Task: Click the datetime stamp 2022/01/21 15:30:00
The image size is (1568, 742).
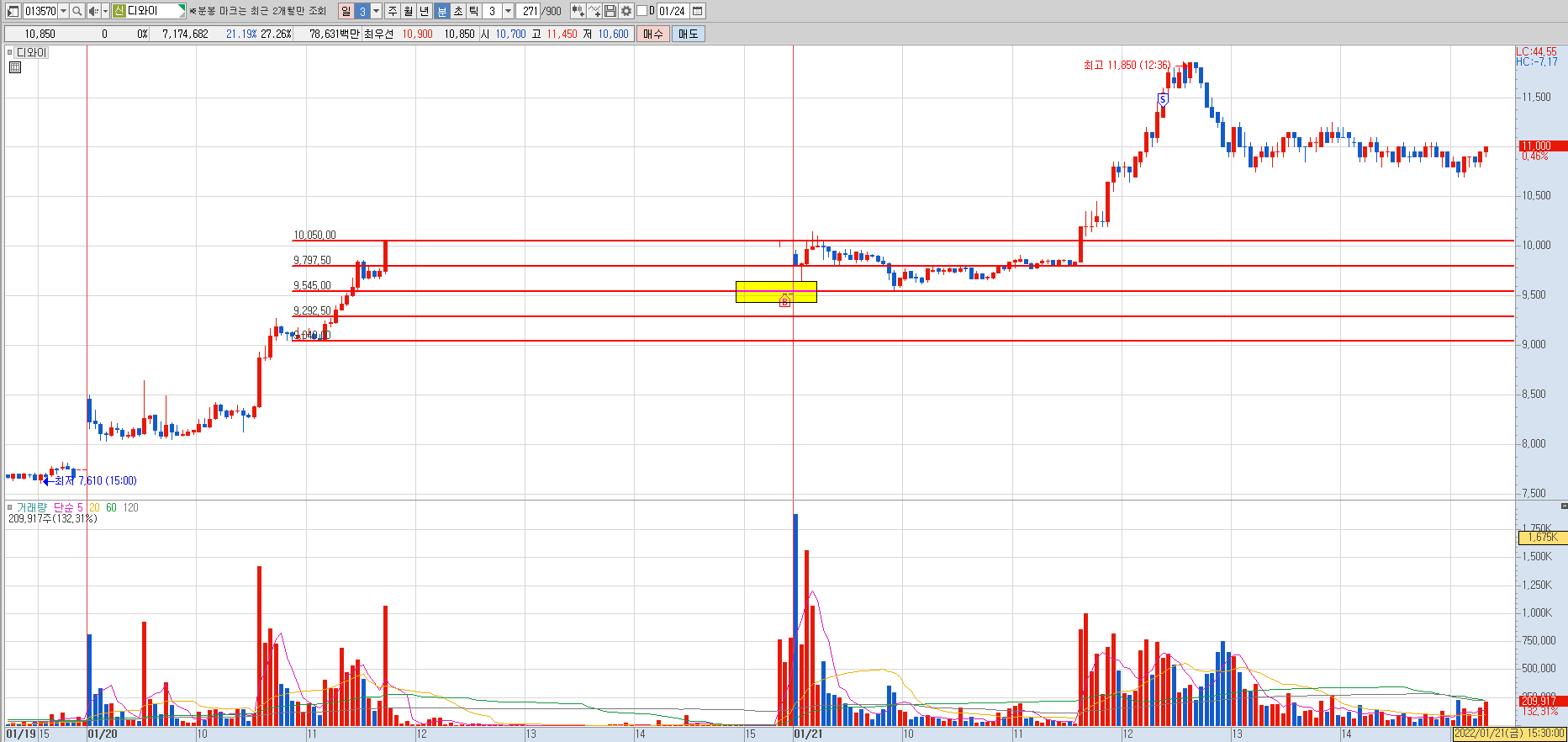Action: pyautogui.click(x=1510, y=734)
